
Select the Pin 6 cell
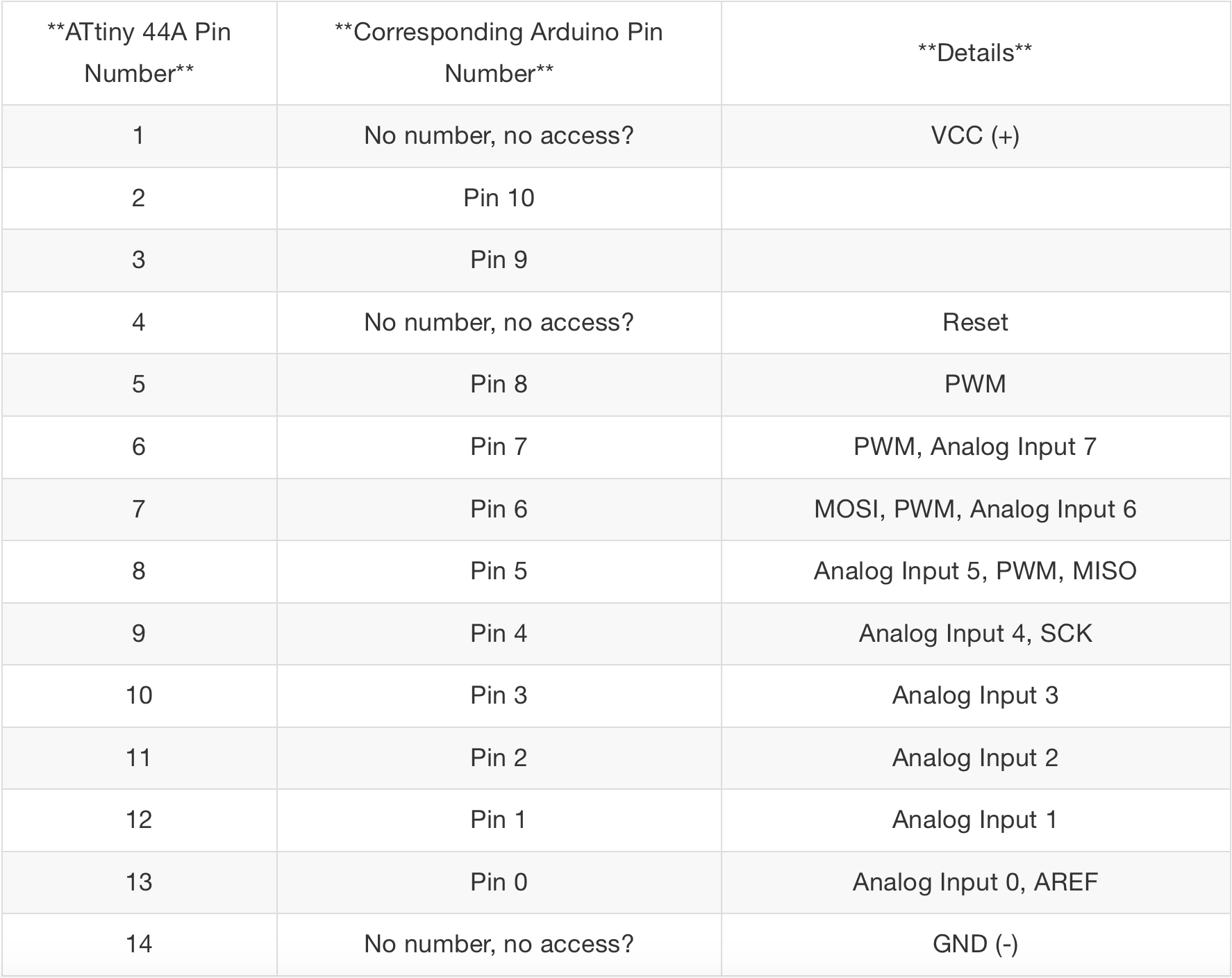[x=499, y=509]
